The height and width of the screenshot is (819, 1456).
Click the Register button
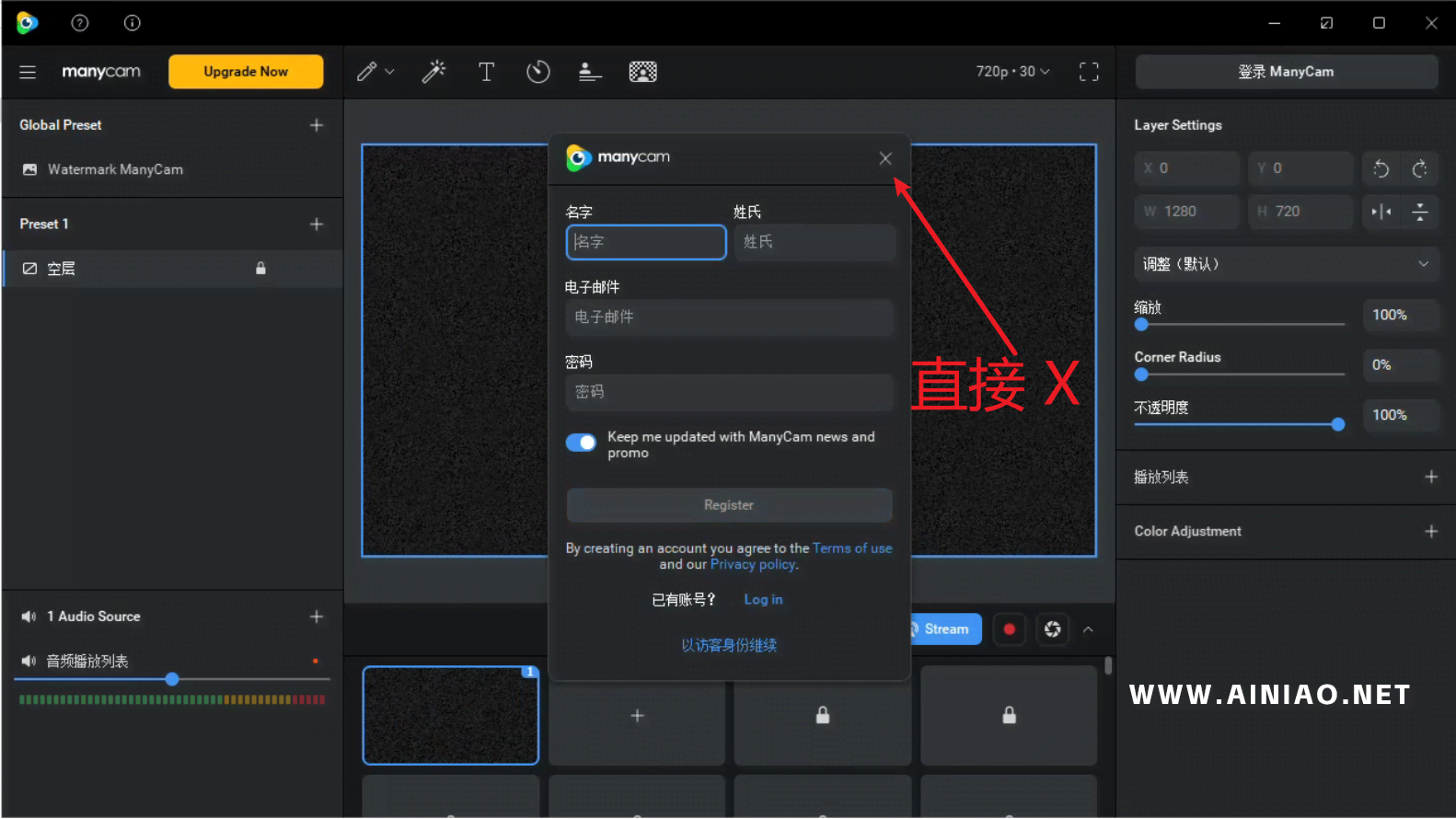pos(729,505)
